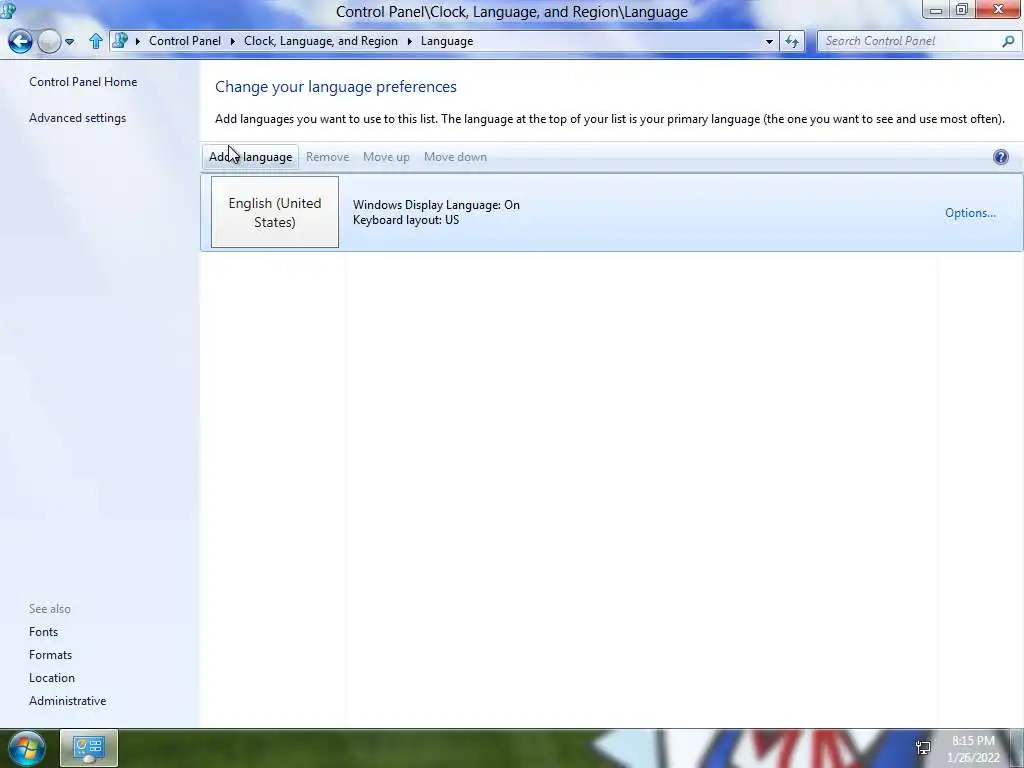Select the Language breadcrumb segment
Screen dimensions: 1024x768
(447, 41)
